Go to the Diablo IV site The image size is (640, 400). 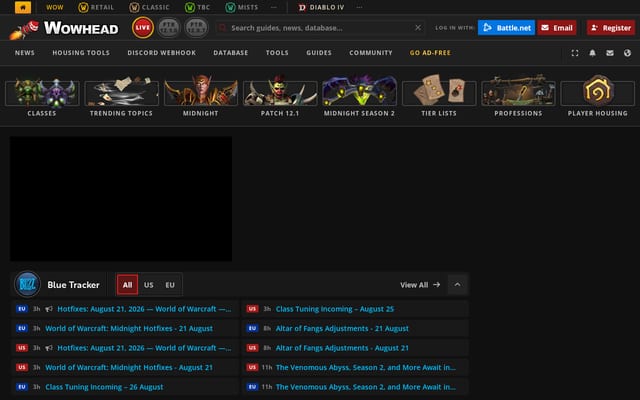click(321, 7)
